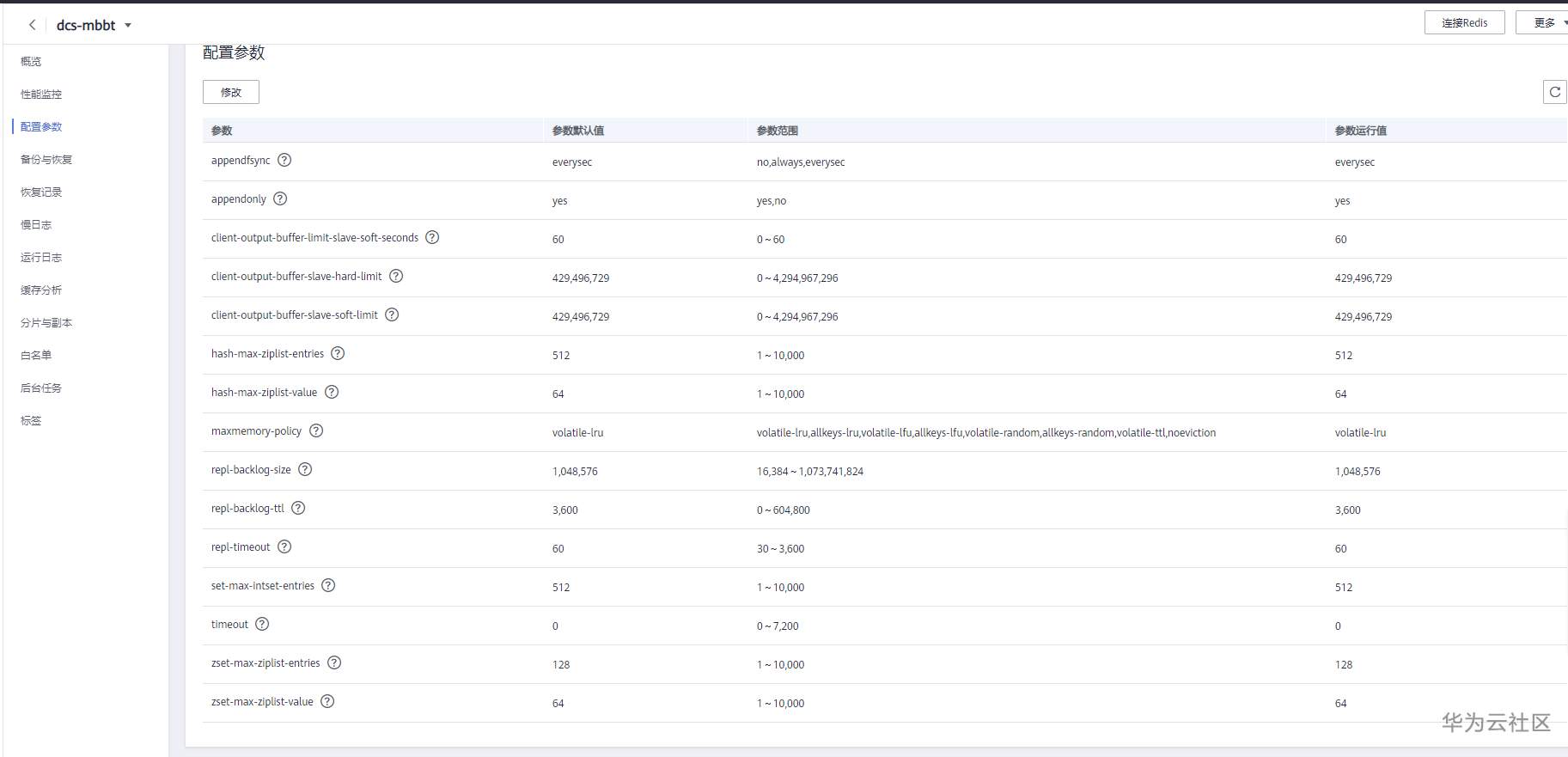Open 运行日志 in the sidebar

[x=41, y=257]
